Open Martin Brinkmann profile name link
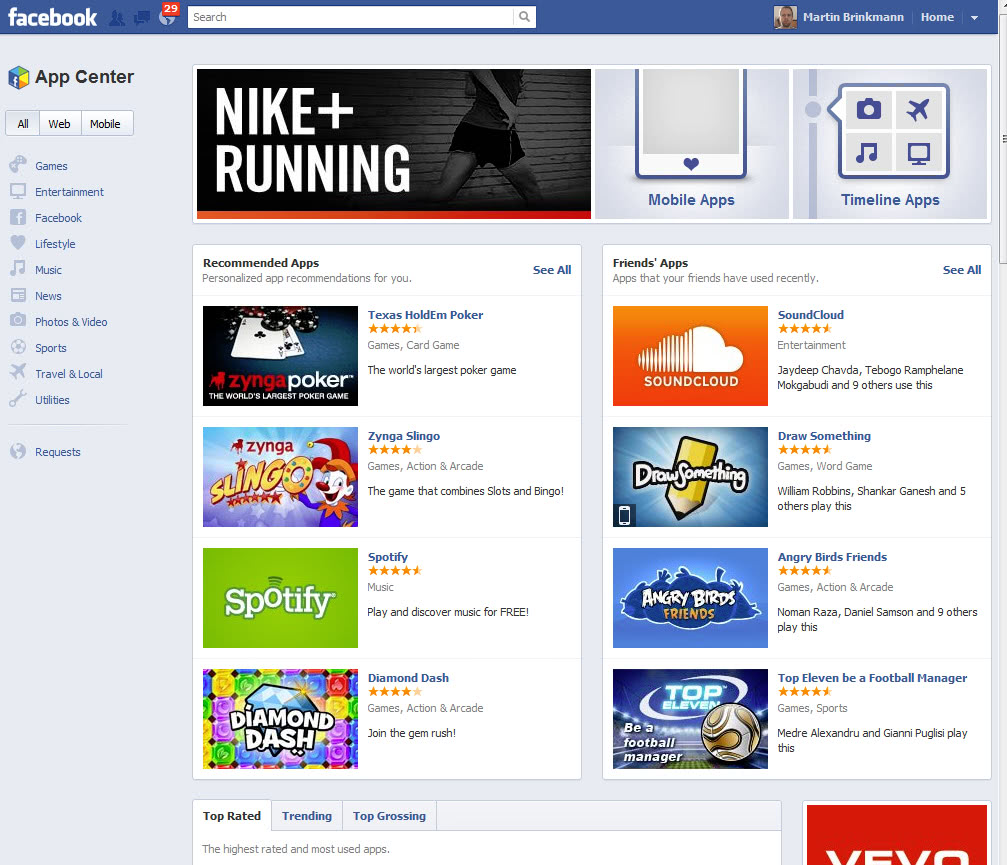The height and width of the screenshot is (865, 1007). tap(853, 17)
